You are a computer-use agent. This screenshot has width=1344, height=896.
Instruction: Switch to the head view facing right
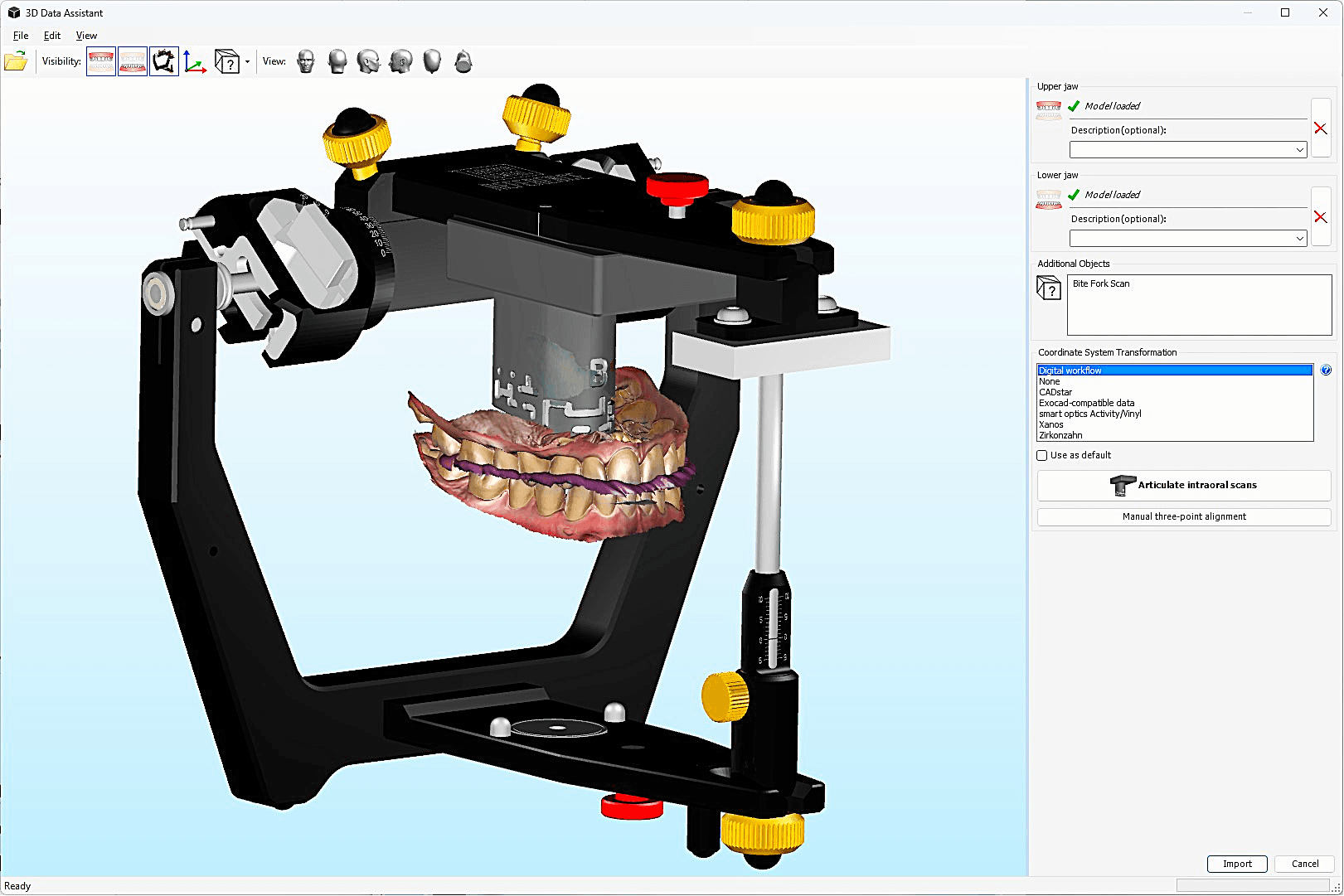tap(369, 61)
